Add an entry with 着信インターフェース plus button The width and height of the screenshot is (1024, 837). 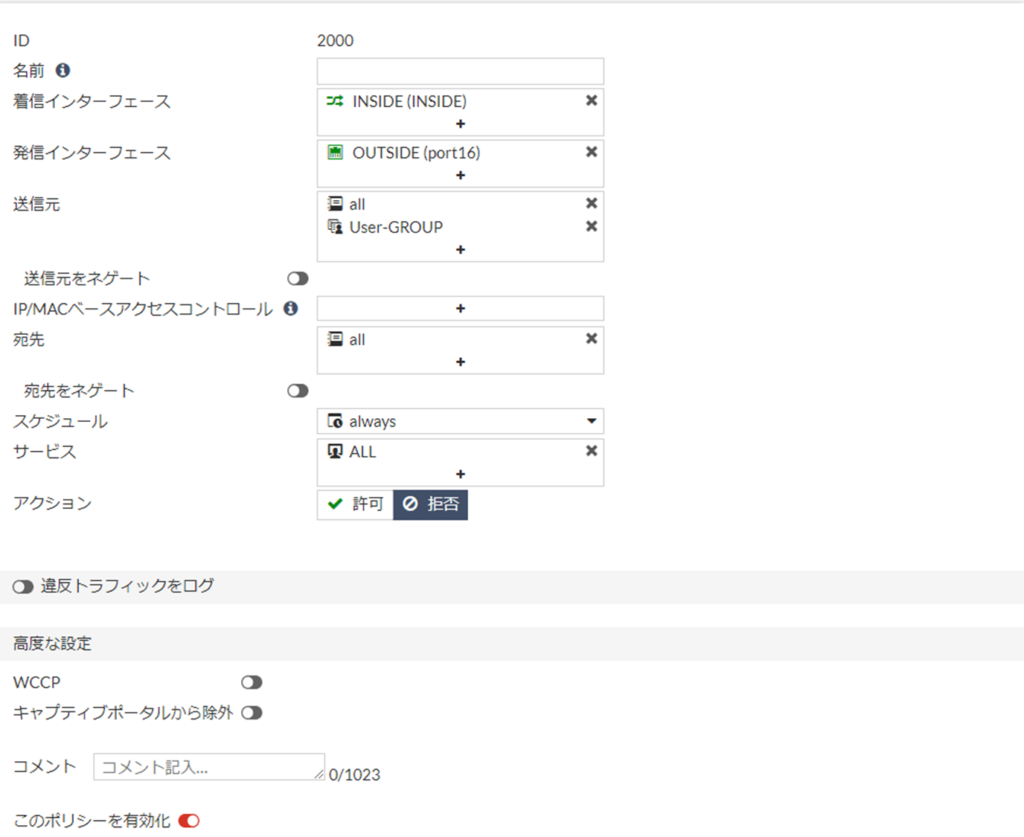click(460, 124)
